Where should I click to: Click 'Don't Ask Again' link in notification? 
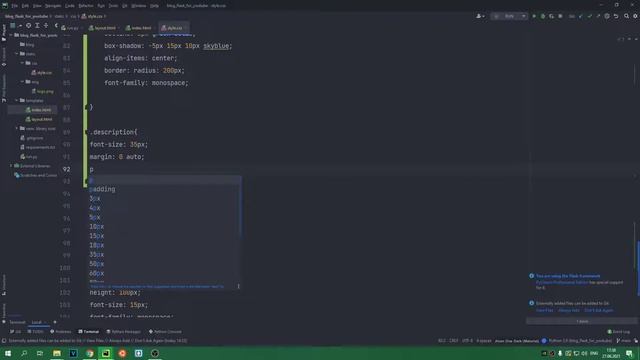598,310
